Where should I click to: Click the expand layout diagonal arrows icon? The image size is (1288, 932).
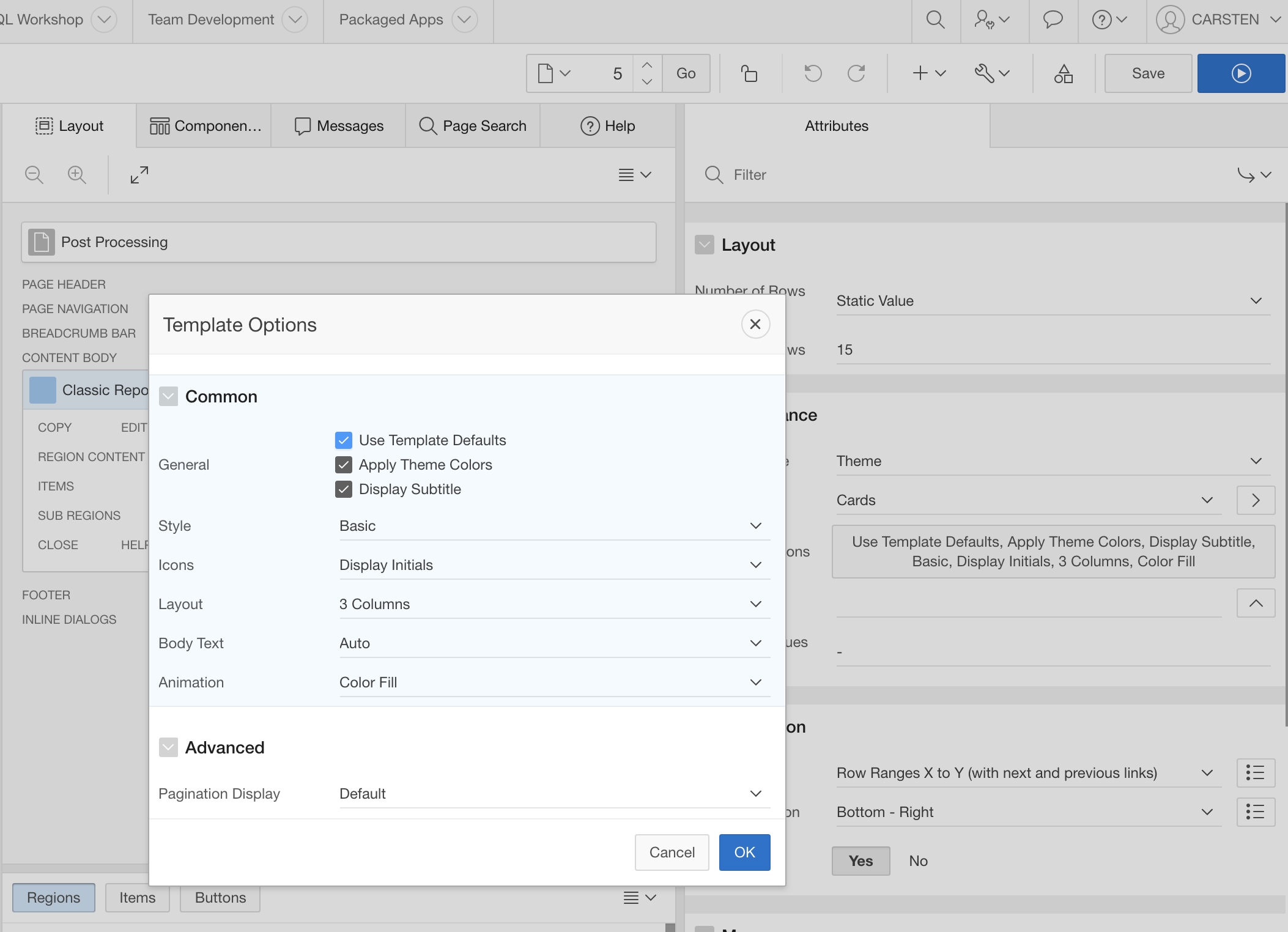click(139, 175)
